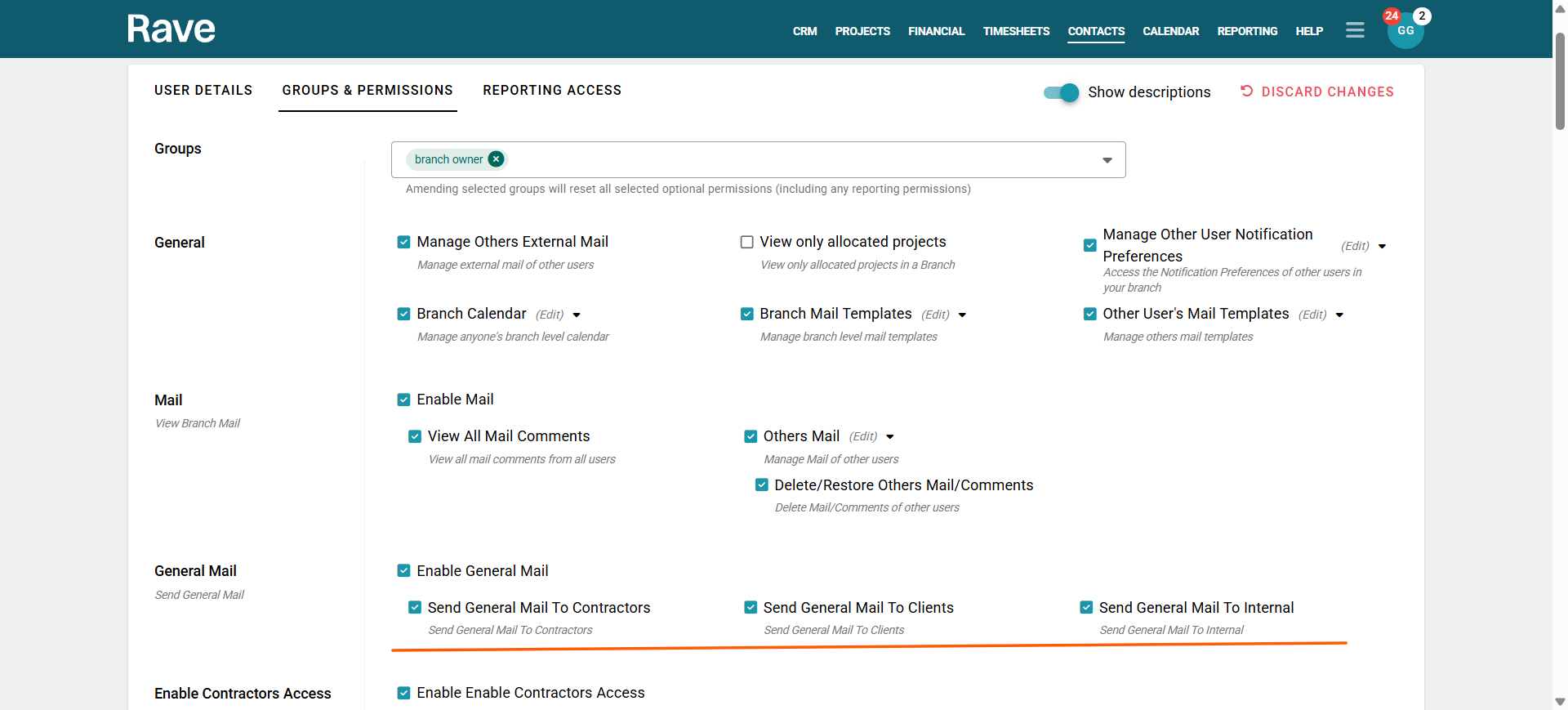Click Discard Changes button

[1327, 92]
